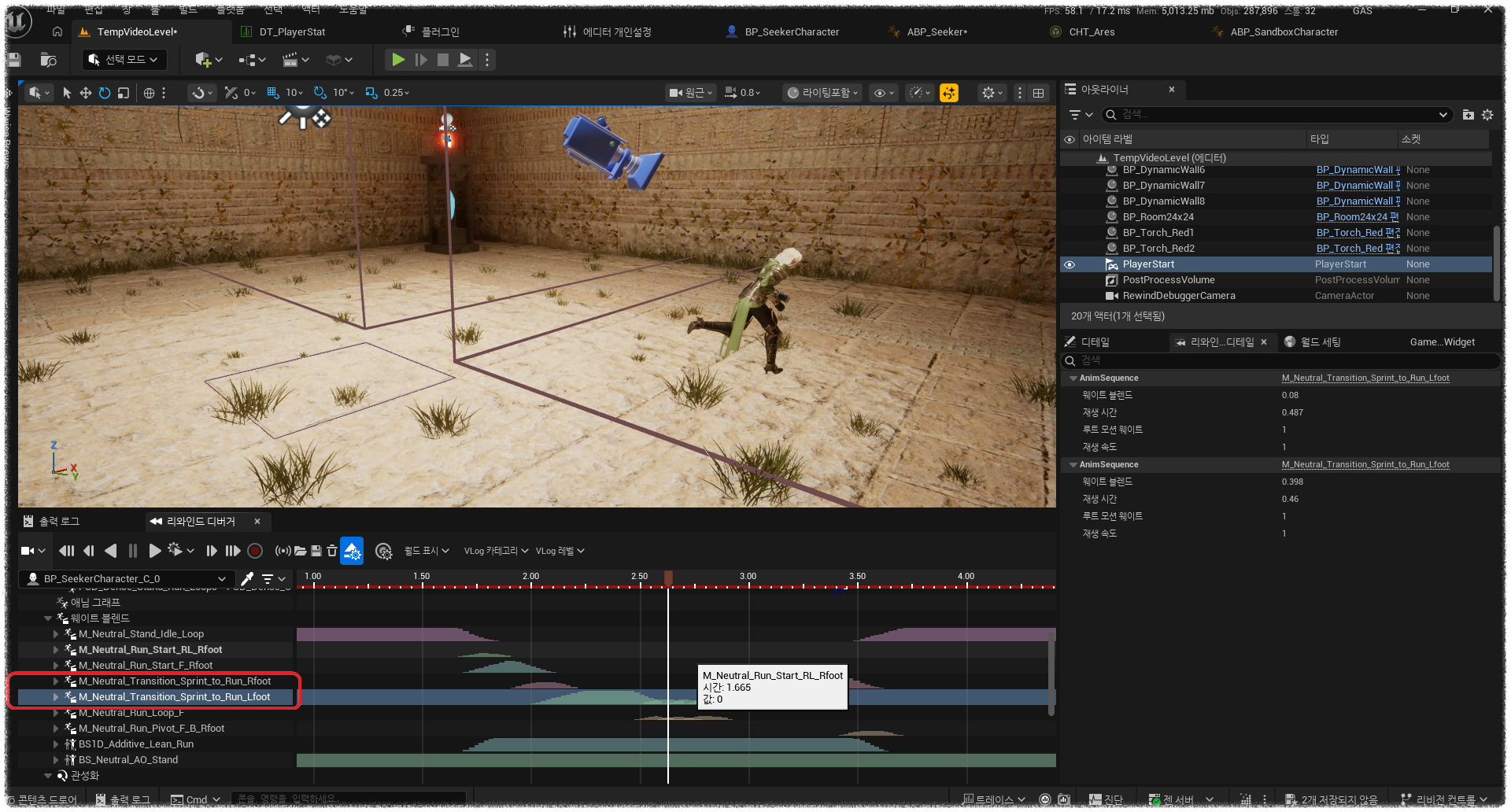Switch to the DT_PlayerStat tab
1511x812 pixels.
click(292, 32)
